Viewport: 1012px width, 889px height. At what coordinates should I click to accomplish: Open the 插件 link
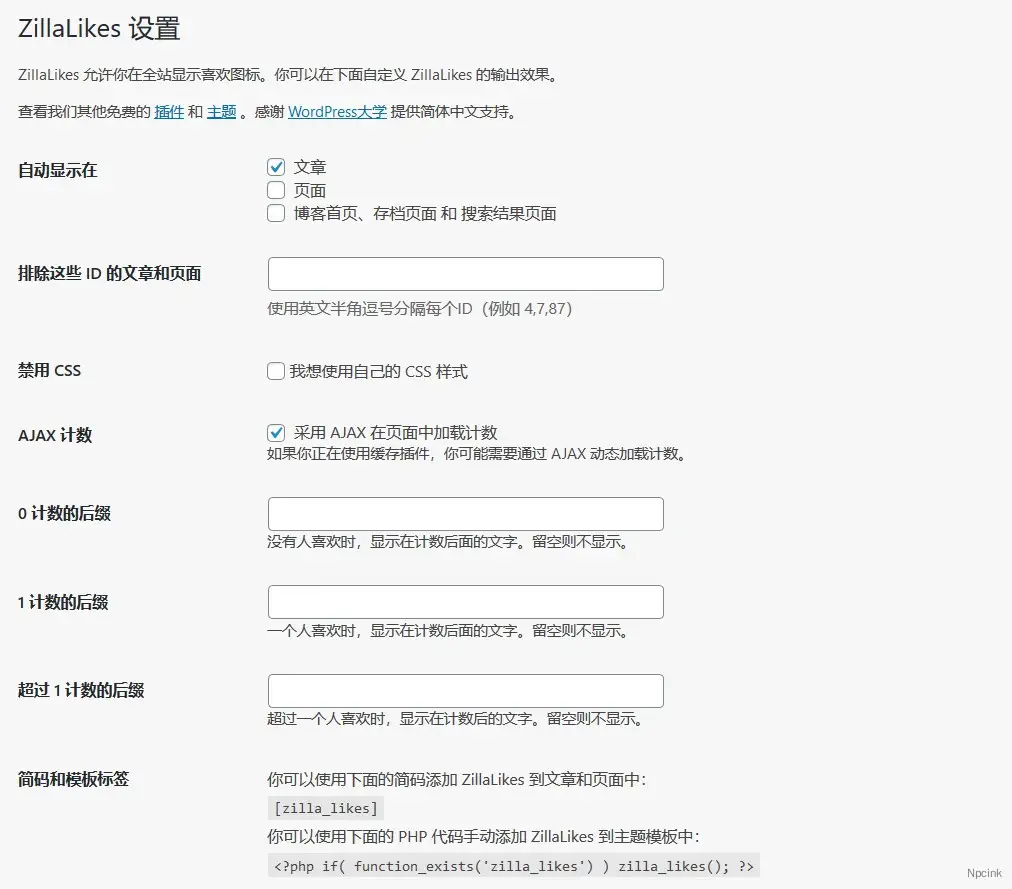coord(168,112)
